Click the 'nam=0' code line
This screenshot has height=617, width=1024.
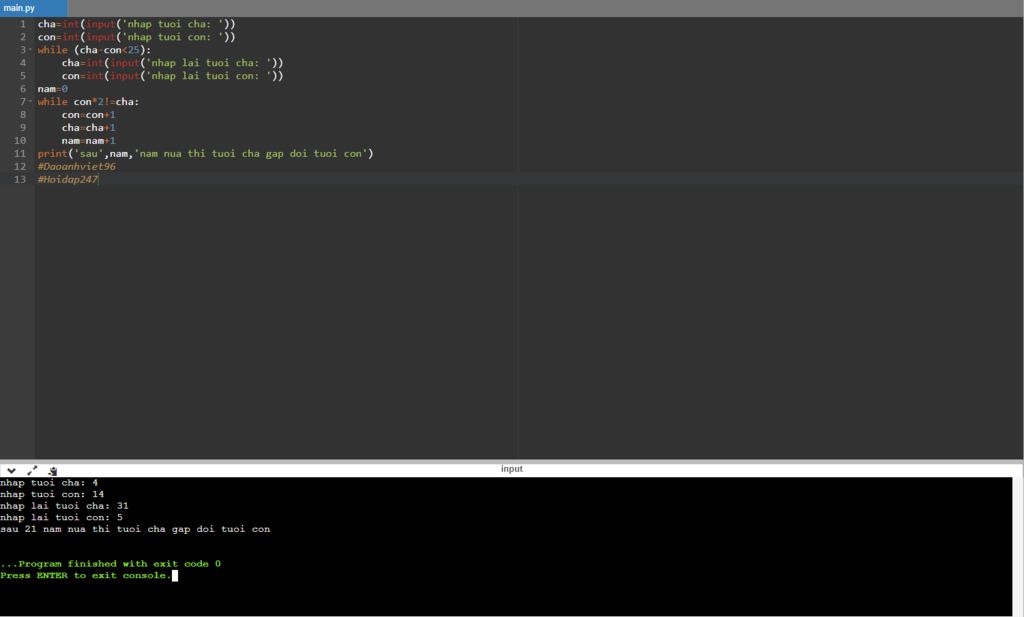(x=52, y=89)
